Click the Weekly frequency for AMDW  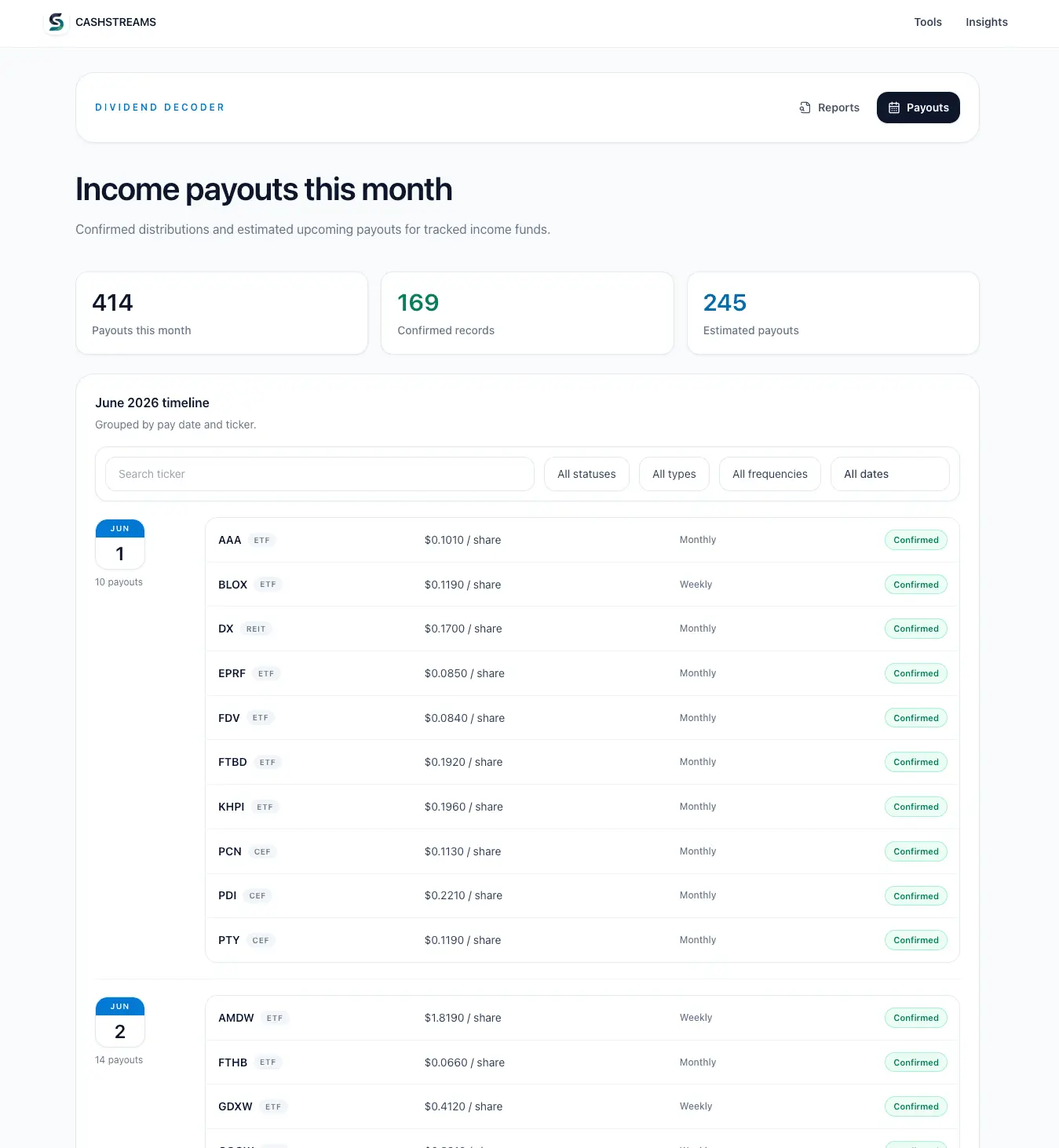(x=696, y=1018)
